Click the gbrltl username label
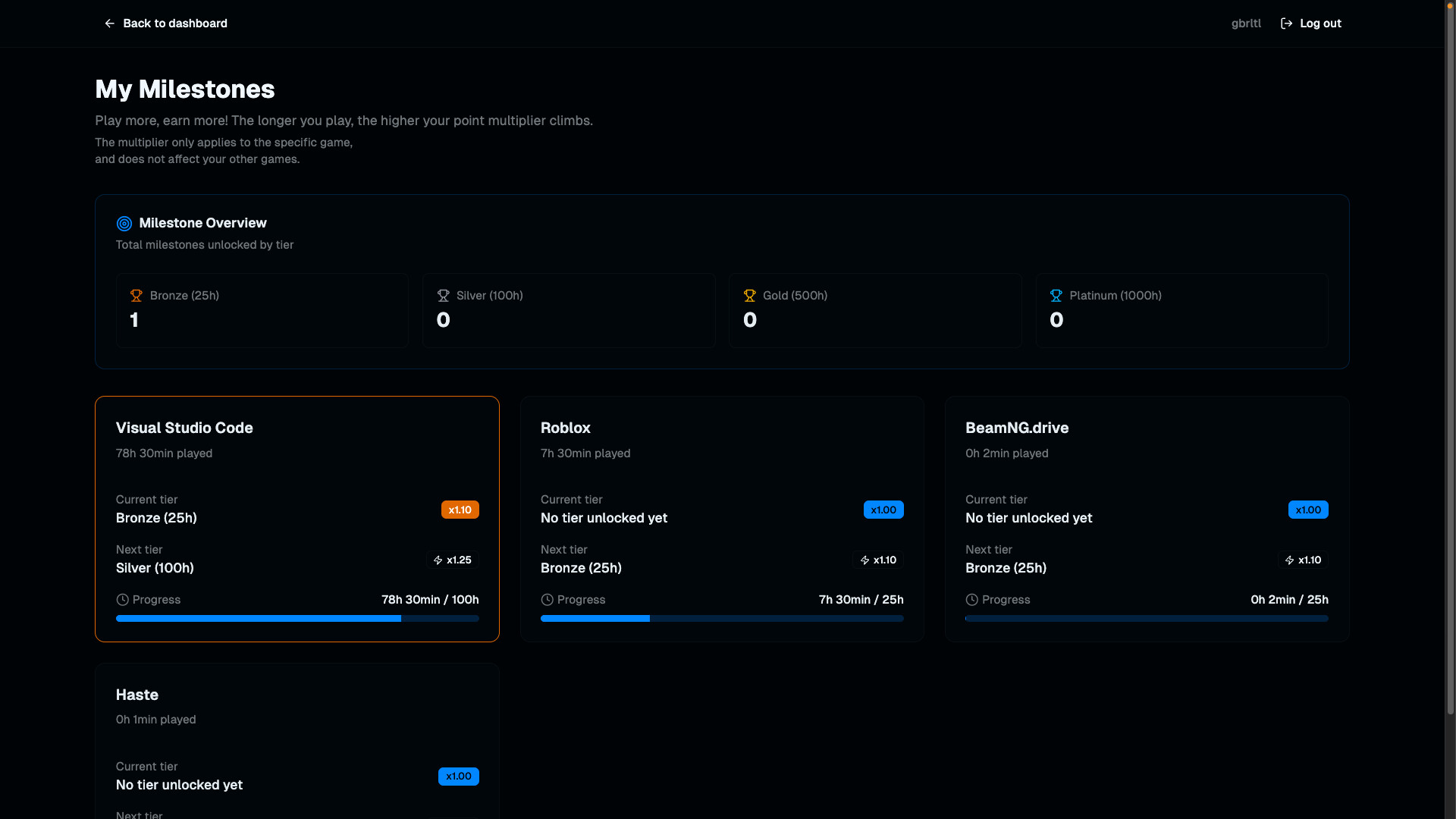1456x819 pixels. point(1246,23)
